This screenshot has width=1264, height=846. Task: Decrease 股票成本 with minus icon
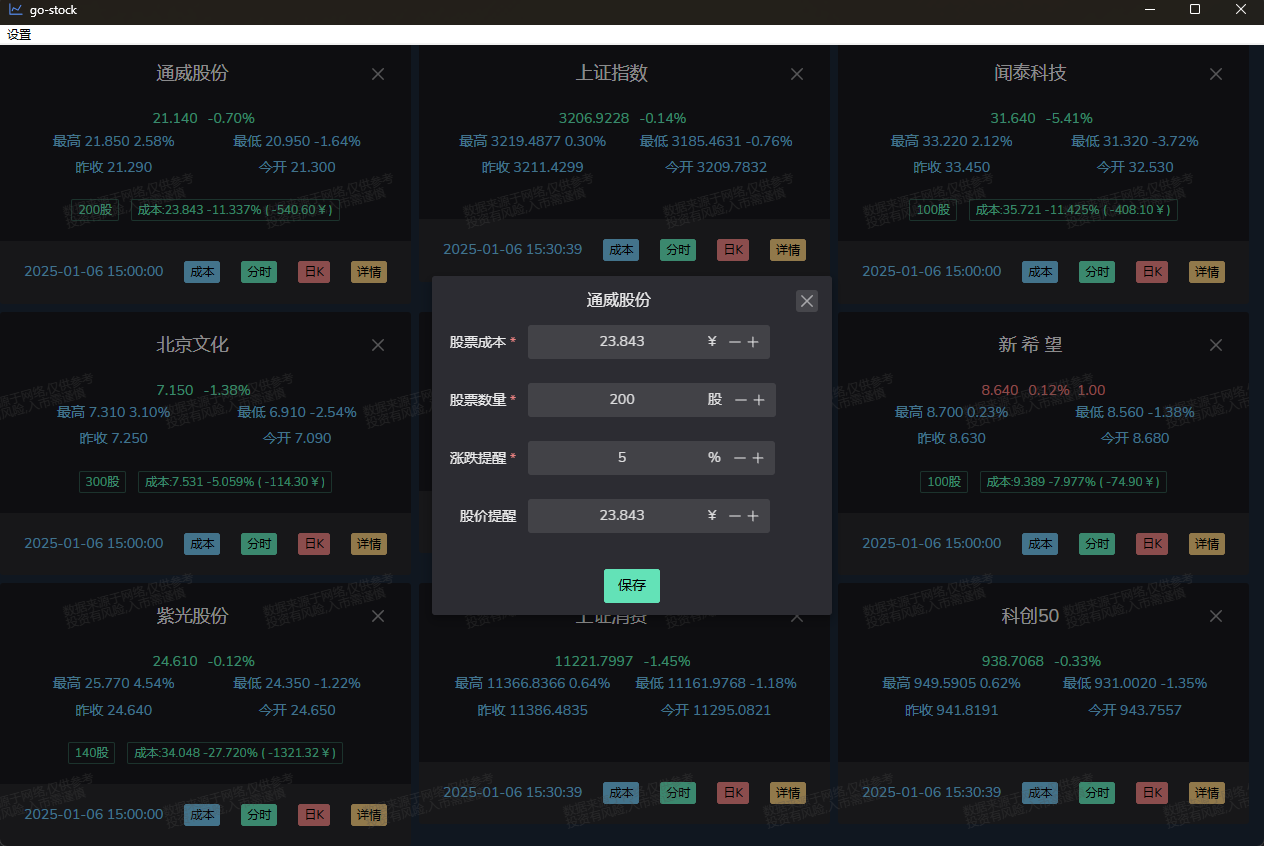[735, 342]
